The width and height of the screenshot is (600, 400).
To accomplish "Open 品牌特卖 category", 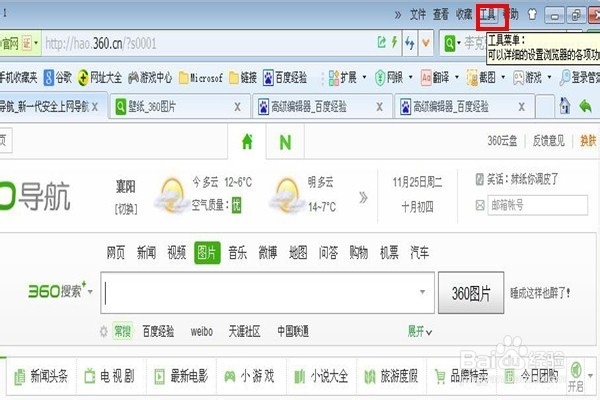I will point(461,376).
